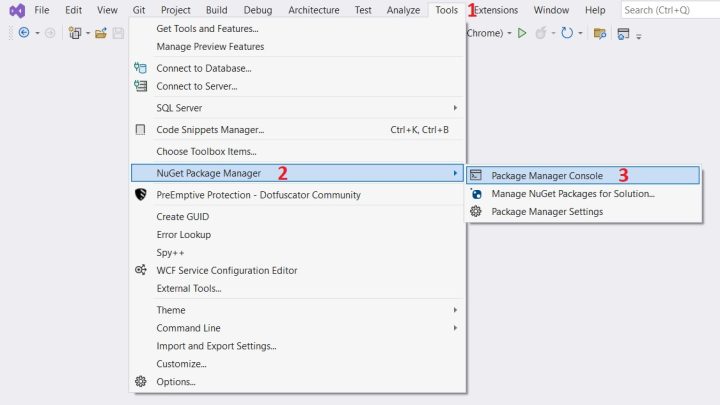Screen dimensions: 720x405
Task: Click the Package Manager Console icon
Action: [476, 175]
